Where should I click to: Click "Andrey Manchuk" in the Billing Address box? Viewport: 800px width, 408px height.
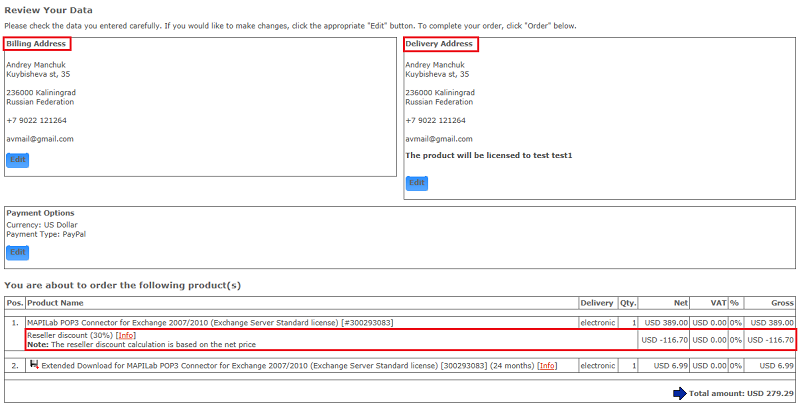pos(36,65)
